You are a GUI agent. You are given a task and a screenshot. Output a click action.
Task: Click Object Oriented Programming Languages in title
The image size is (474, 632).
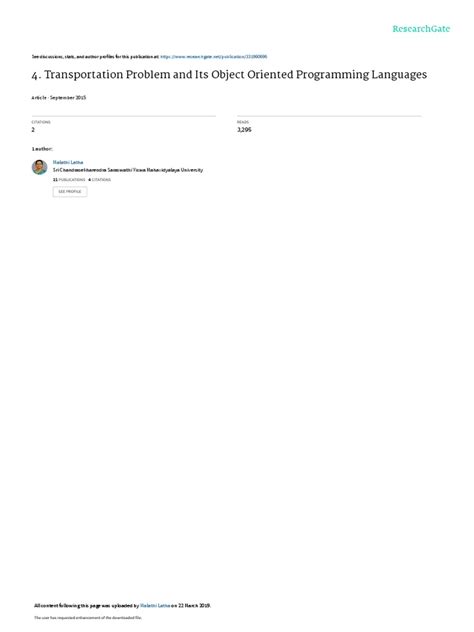click(x=319, y=75)
